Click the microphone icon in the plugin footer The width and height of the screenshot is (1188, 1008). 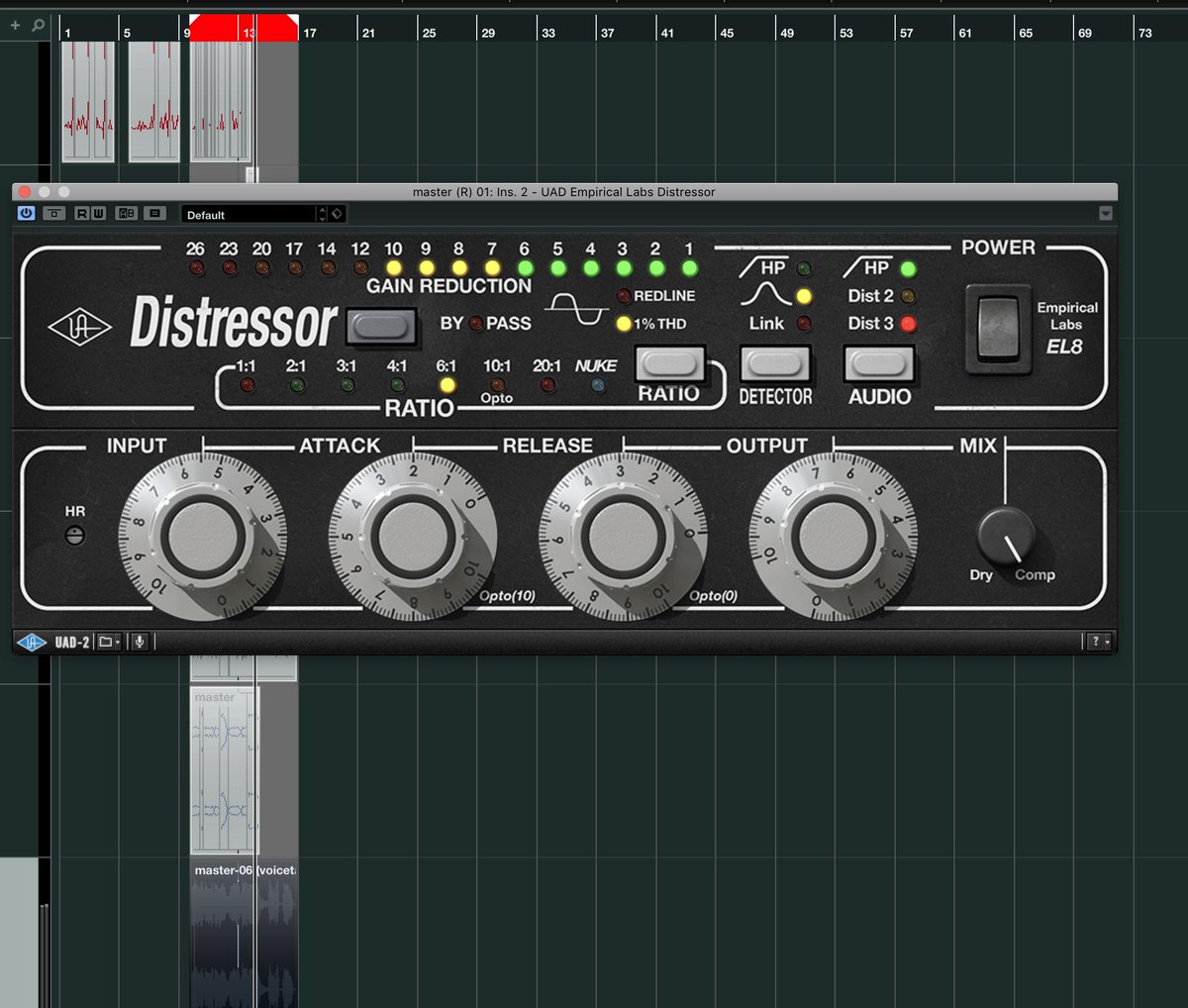[x=140, y=642]
